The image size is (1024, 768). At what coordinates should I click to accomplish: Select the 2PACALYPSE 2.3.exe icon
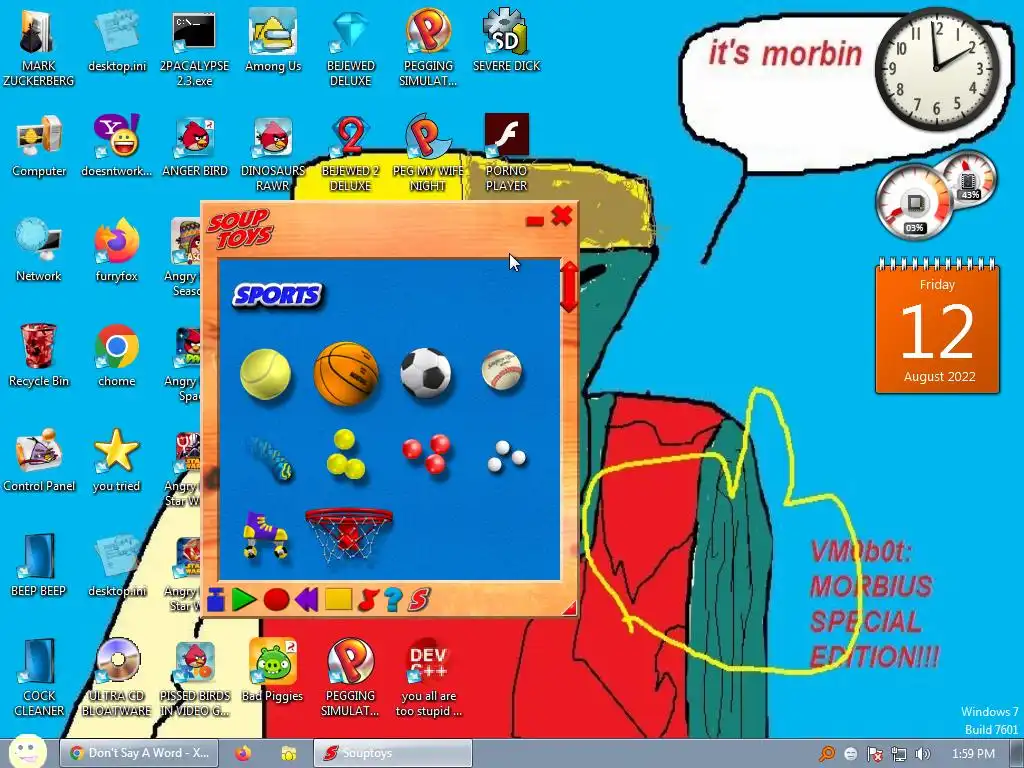(194, 49)
